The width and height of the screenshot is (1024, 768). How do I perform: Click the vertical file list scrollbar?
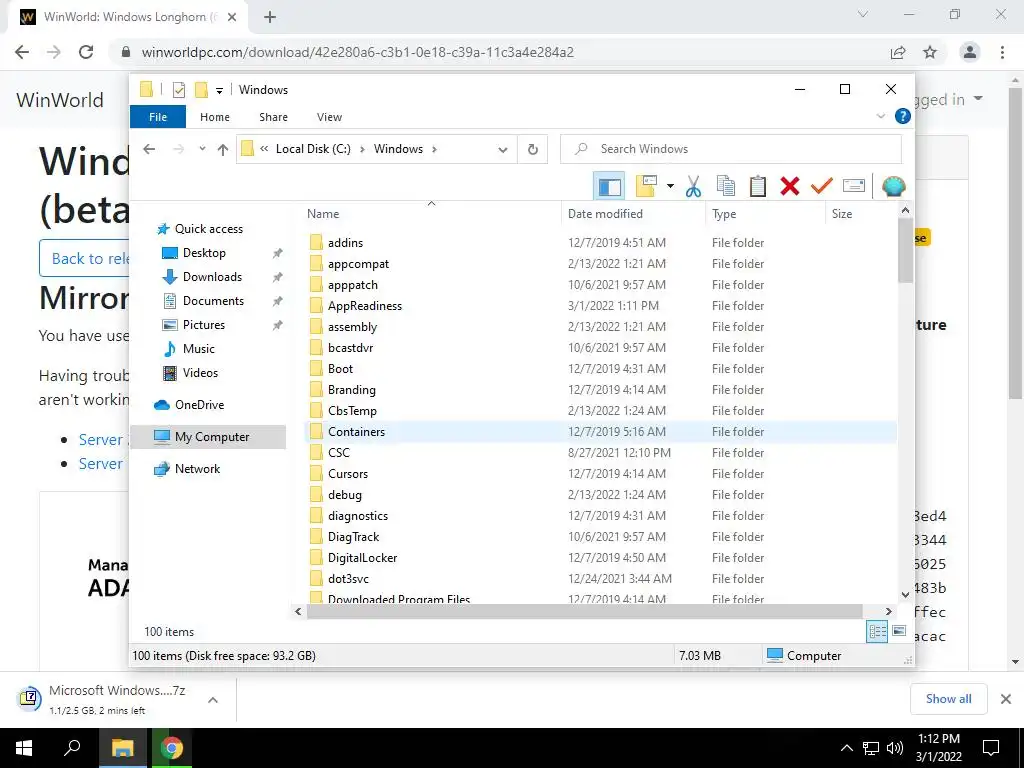pos(905,250)
